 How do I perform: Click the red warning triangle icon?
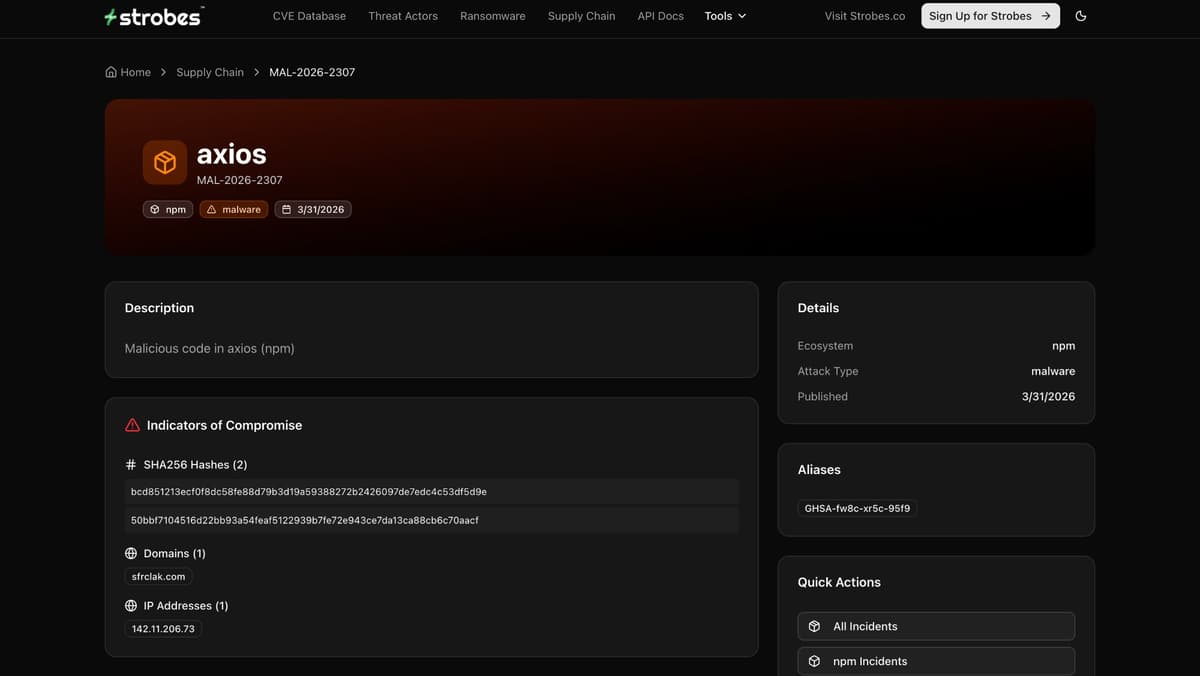(x=132, y=425)
